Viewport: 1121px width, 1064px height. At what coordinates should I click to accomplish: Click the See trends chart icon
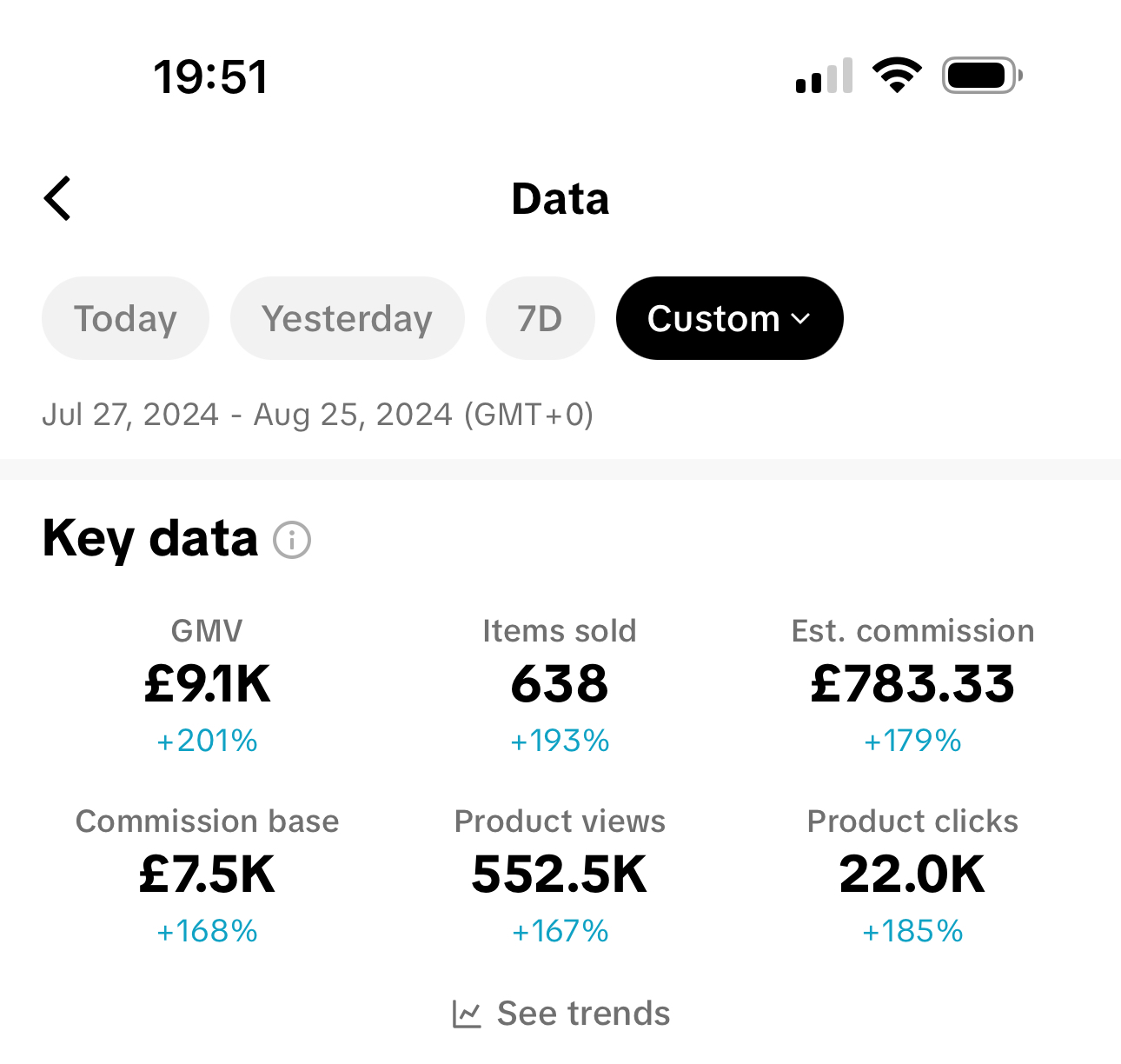point(467,1014)
